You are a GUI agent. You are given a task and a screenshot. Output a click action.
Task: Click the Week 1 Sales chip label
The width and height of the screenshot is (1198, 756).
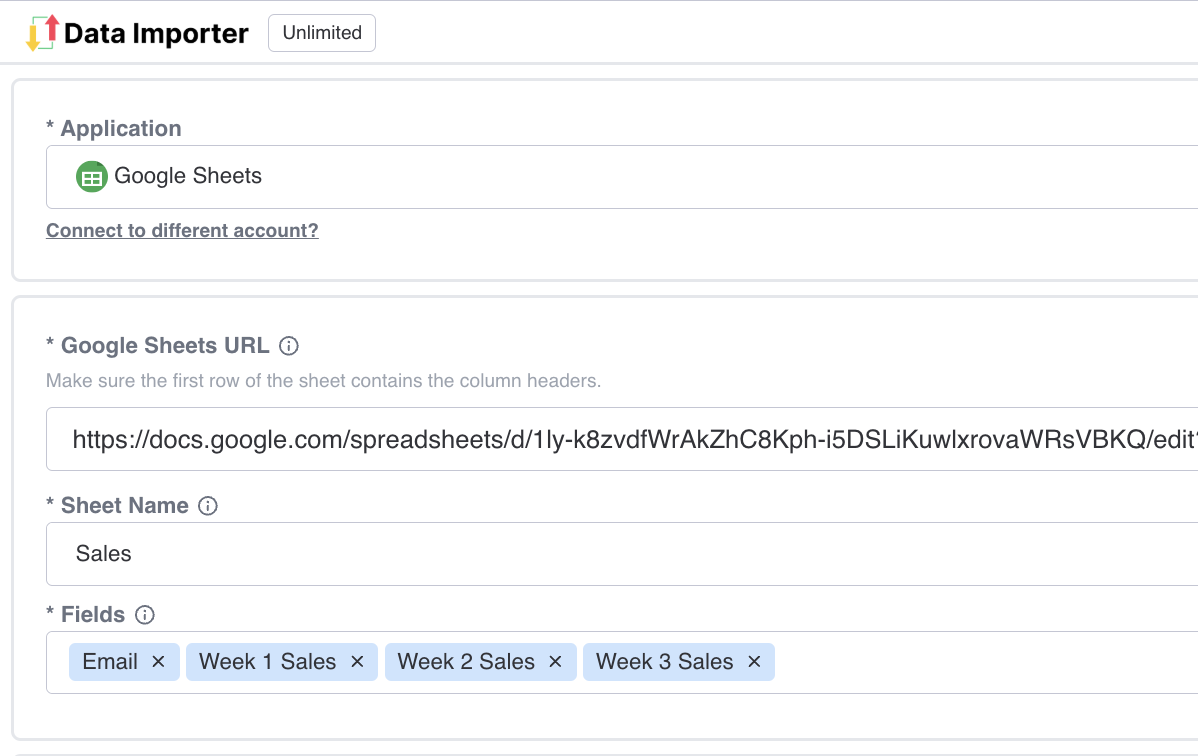coord(267,661)
